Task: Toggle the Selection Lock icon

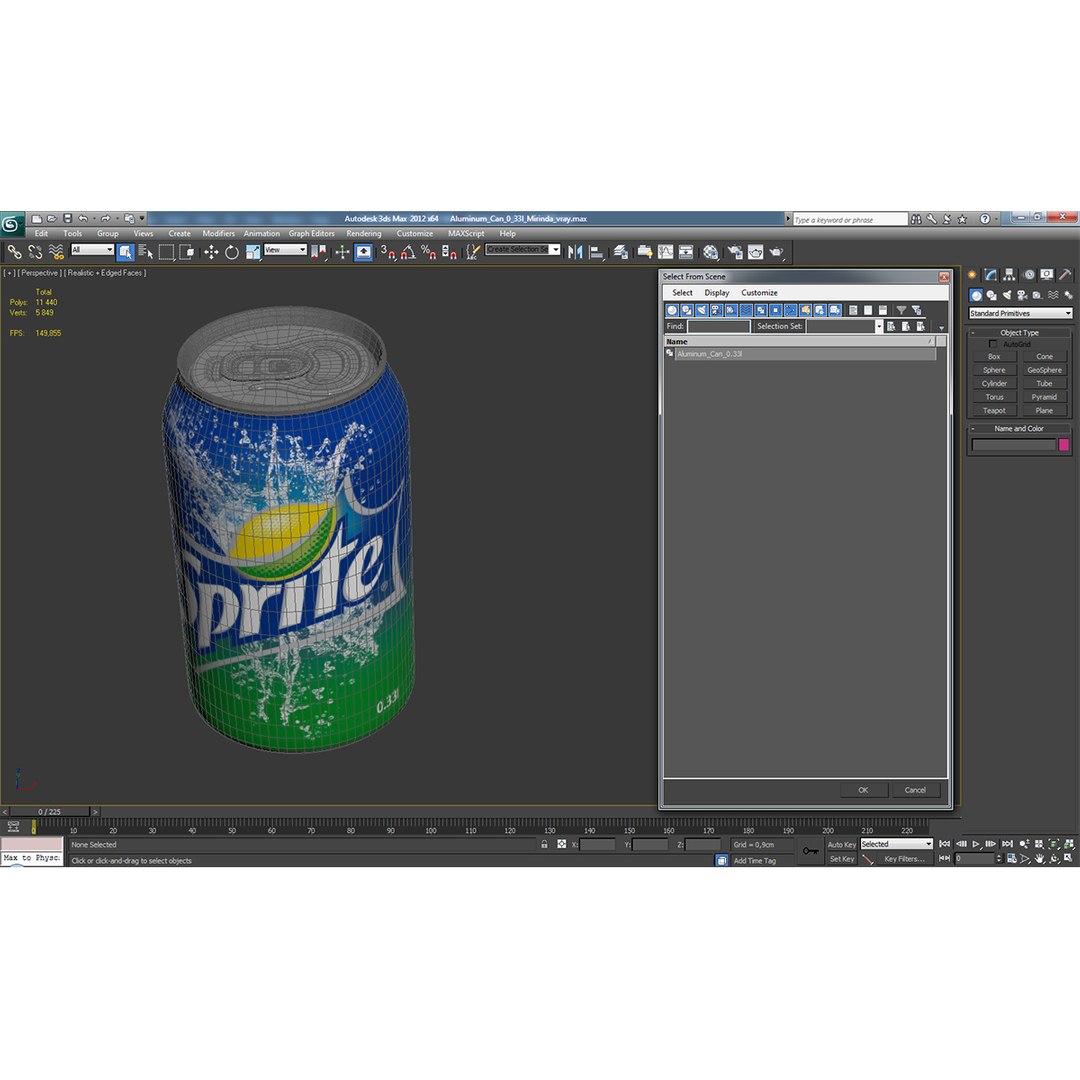Action: click(544, 844)
